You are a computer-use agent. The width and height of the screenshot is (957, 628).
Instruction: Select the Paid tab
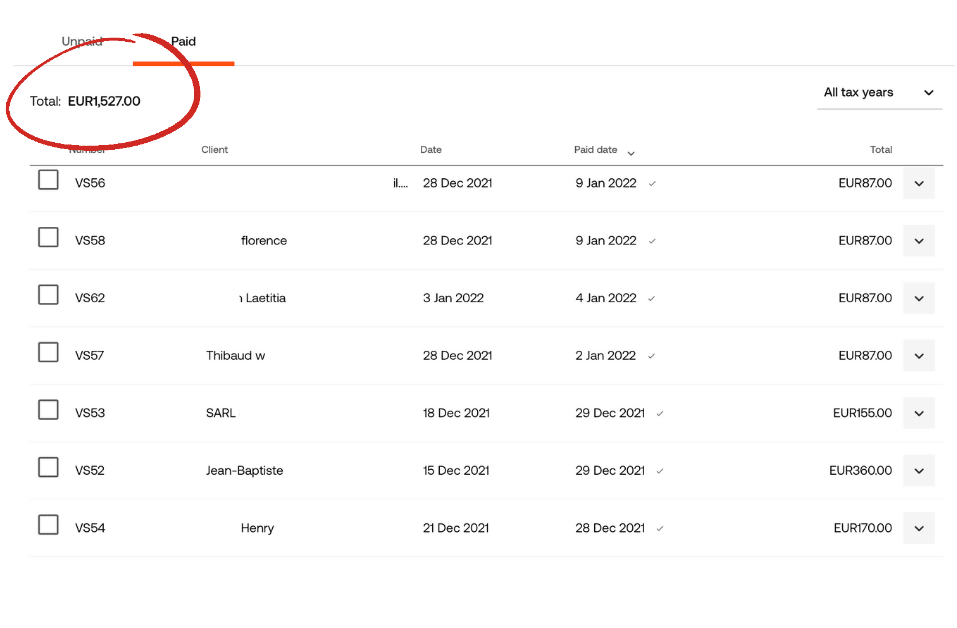pyautogui.click(x=183, y=42)
